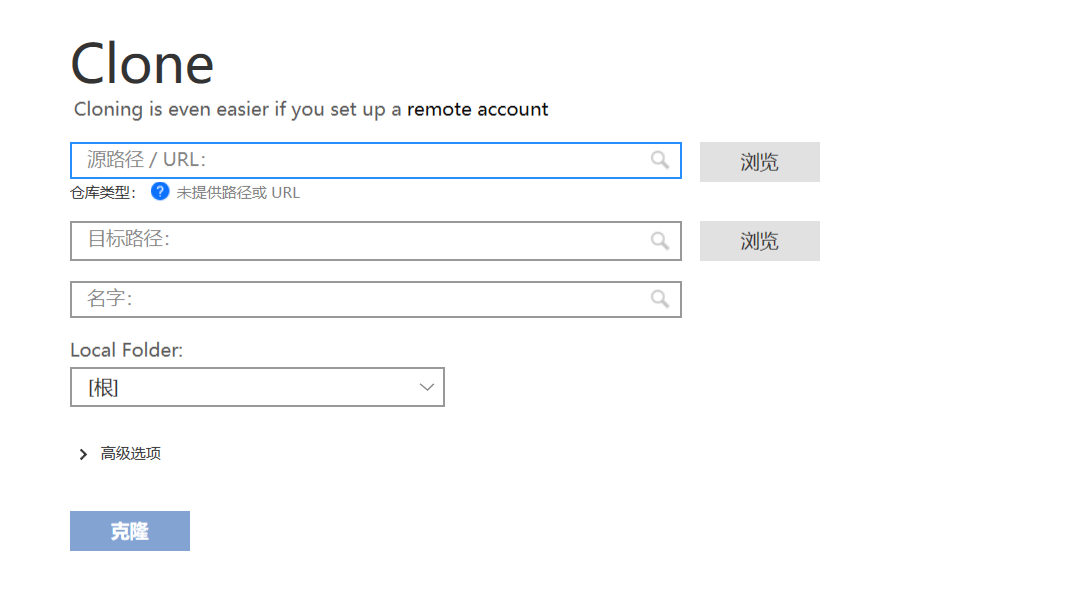1083x608 pixels.
Task: Click the magnifier icon in 目标路径 field
Action: [660, 240]
